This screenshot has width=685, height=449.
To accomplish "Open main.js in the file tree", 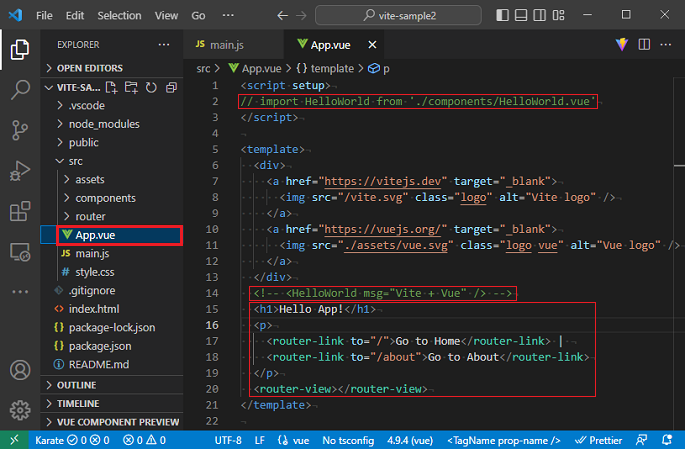I will tap(112, 253).
